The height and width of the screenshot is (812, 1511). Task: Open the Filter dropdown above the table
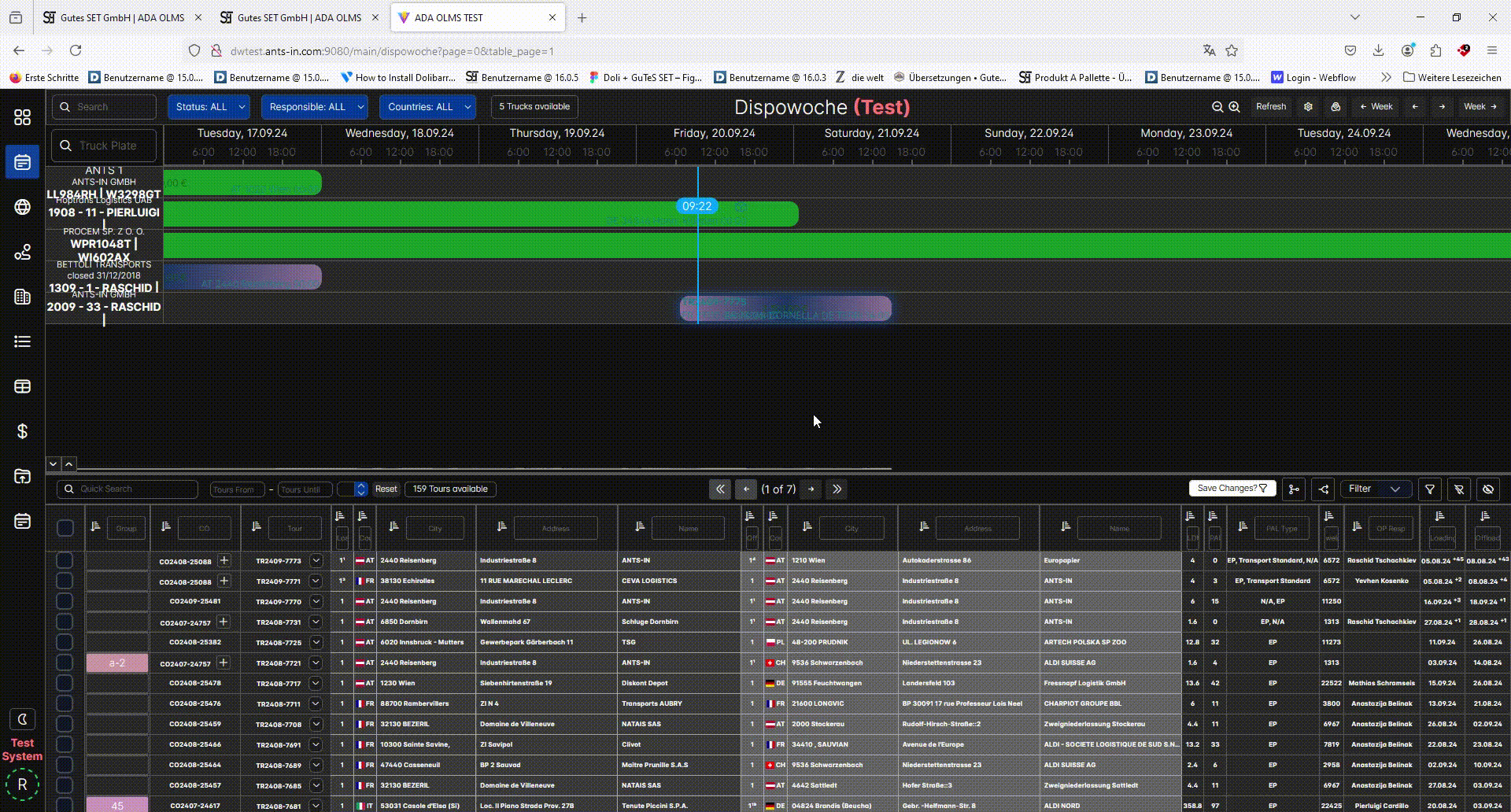click(1375, 489)
